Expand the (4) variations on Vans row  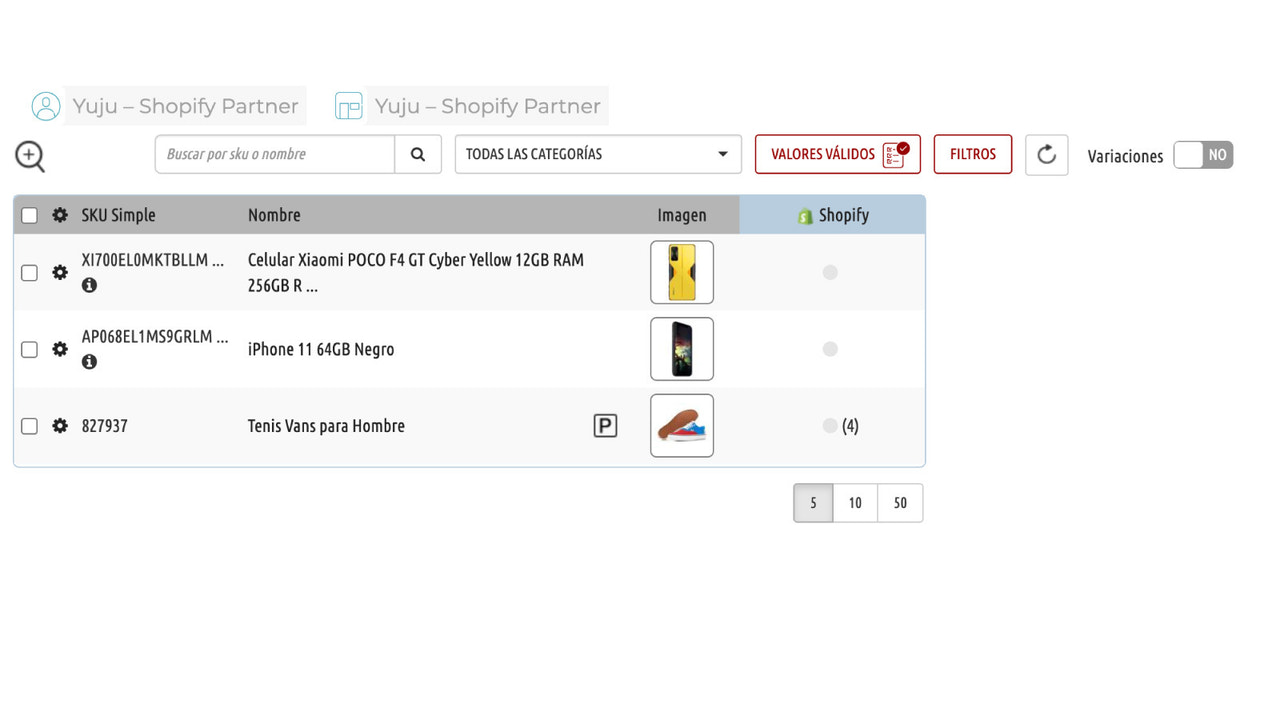849,425
